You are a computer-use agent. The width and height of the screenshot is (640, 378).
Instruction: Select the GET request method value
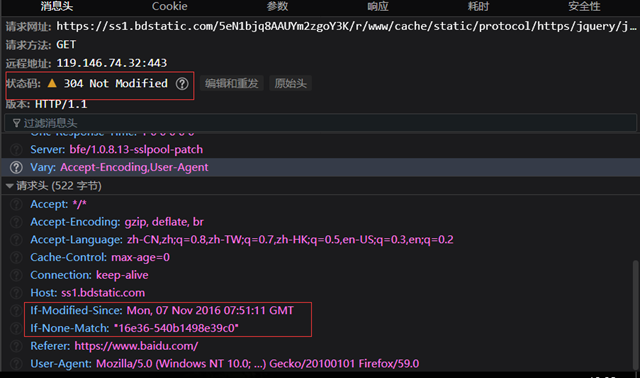coord(66,44)
